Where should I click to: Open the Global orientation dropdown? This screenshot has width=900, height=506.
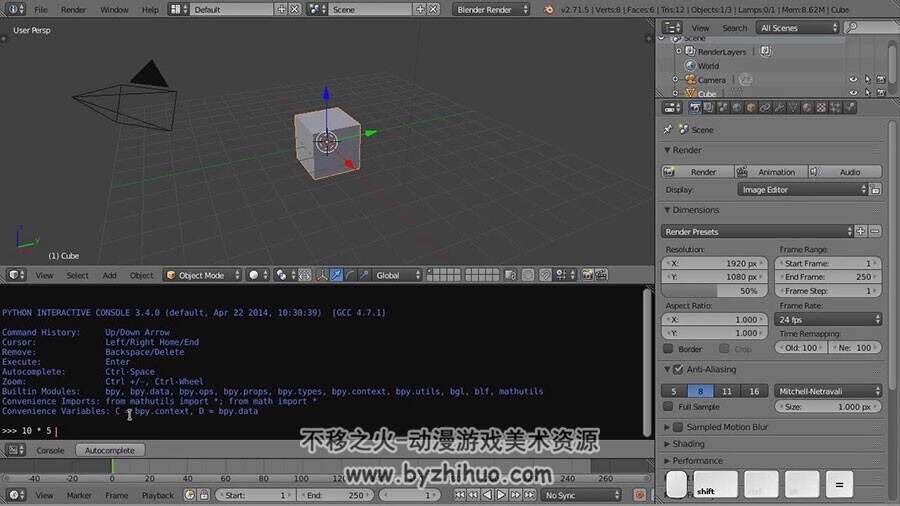(397, 275)
